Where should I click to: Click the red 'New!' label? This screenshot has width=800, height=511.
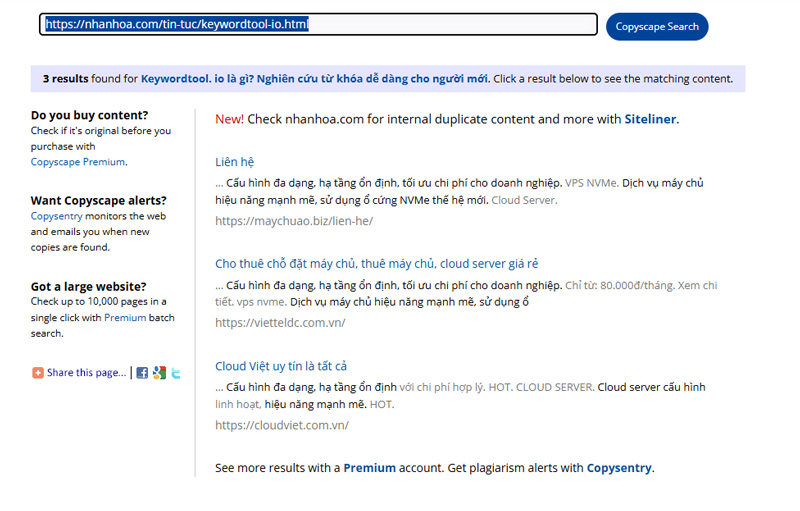pos(229,119)
